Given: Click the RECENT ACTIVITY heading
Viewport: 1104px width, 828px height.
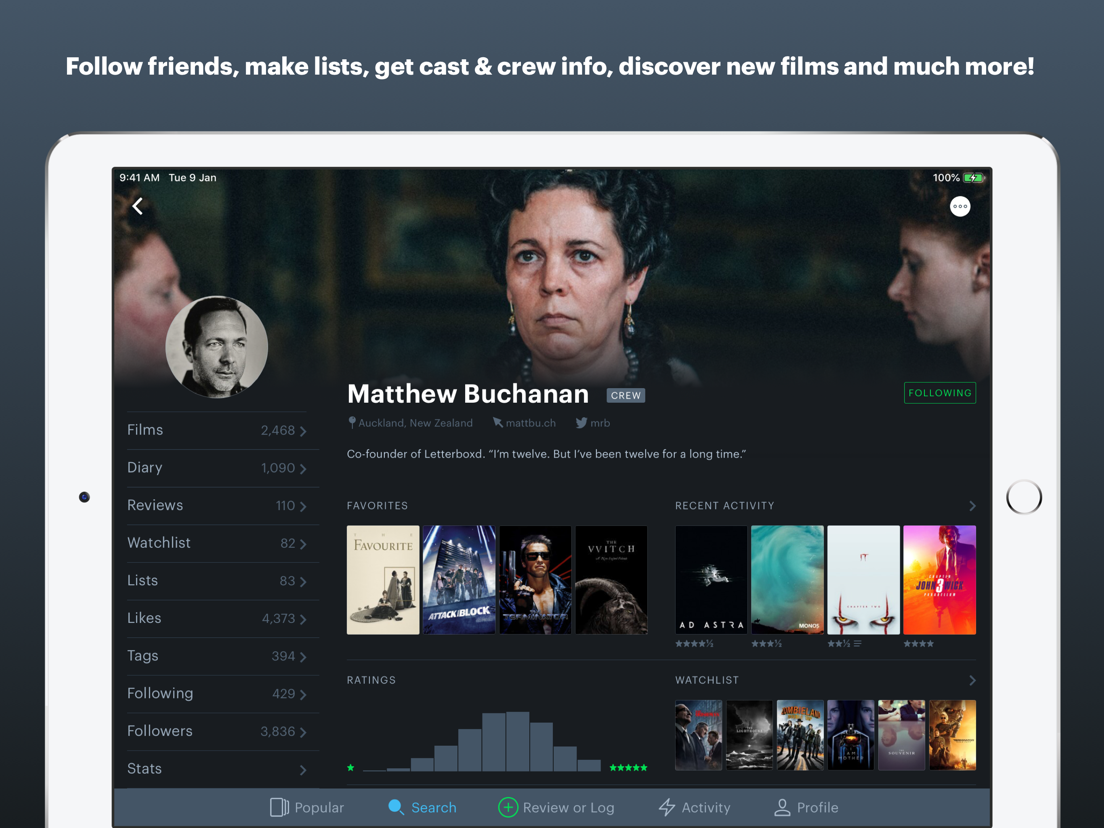Looking at the screenshot, I should pos(724,506).
